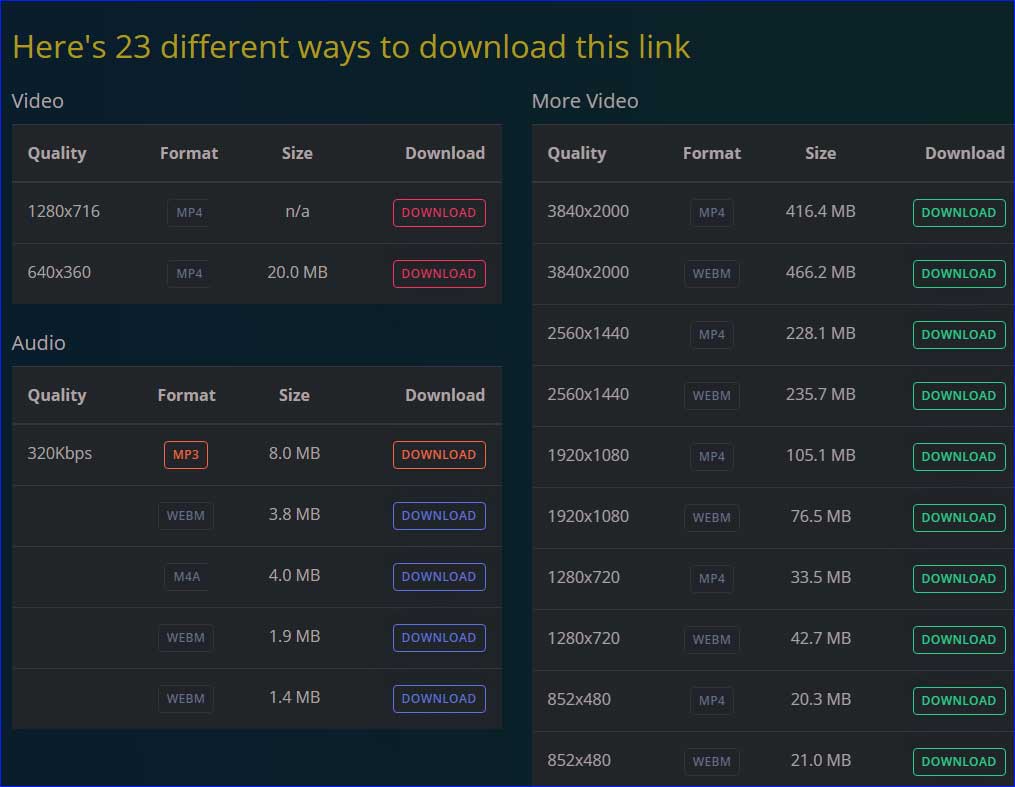
Task: Download the 1280x720 MP4 33.5 MB video
Action: tap(958, 579)
